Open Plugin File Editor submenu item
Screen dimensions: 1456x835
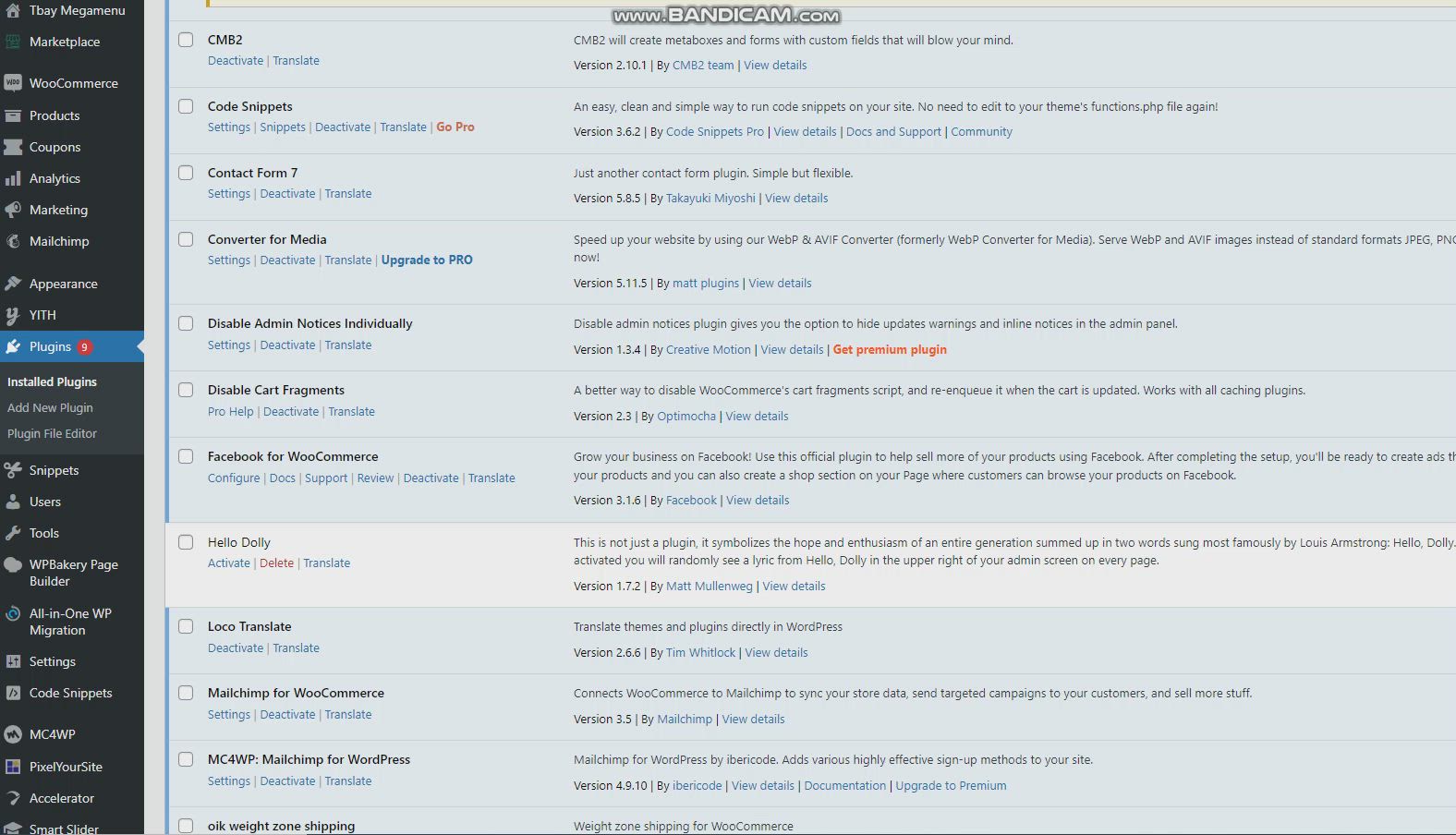pos(52,433)
